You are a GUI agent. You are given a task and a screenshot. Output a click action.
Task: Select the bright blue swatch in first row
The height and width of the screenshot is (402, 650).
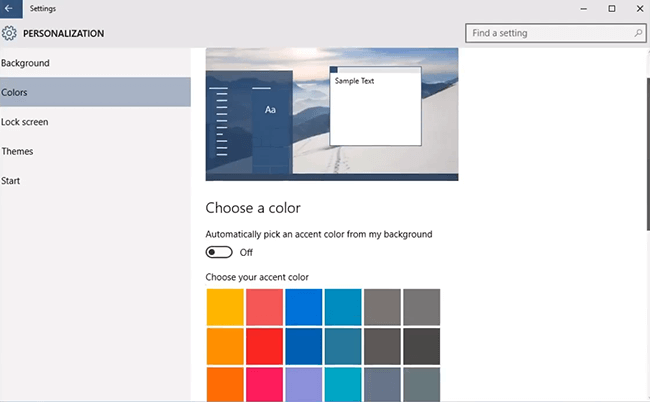(x=303, y=307)
